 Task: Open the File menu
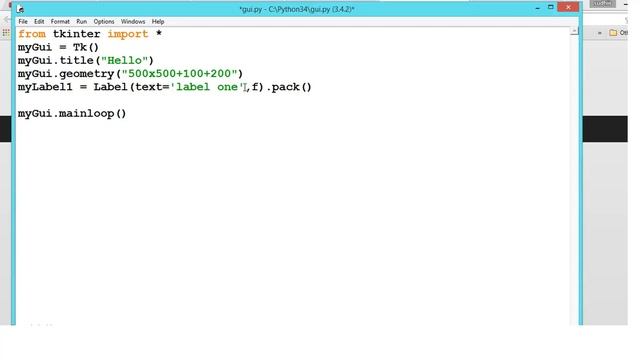pyautogui.click(x=23, y=22)
